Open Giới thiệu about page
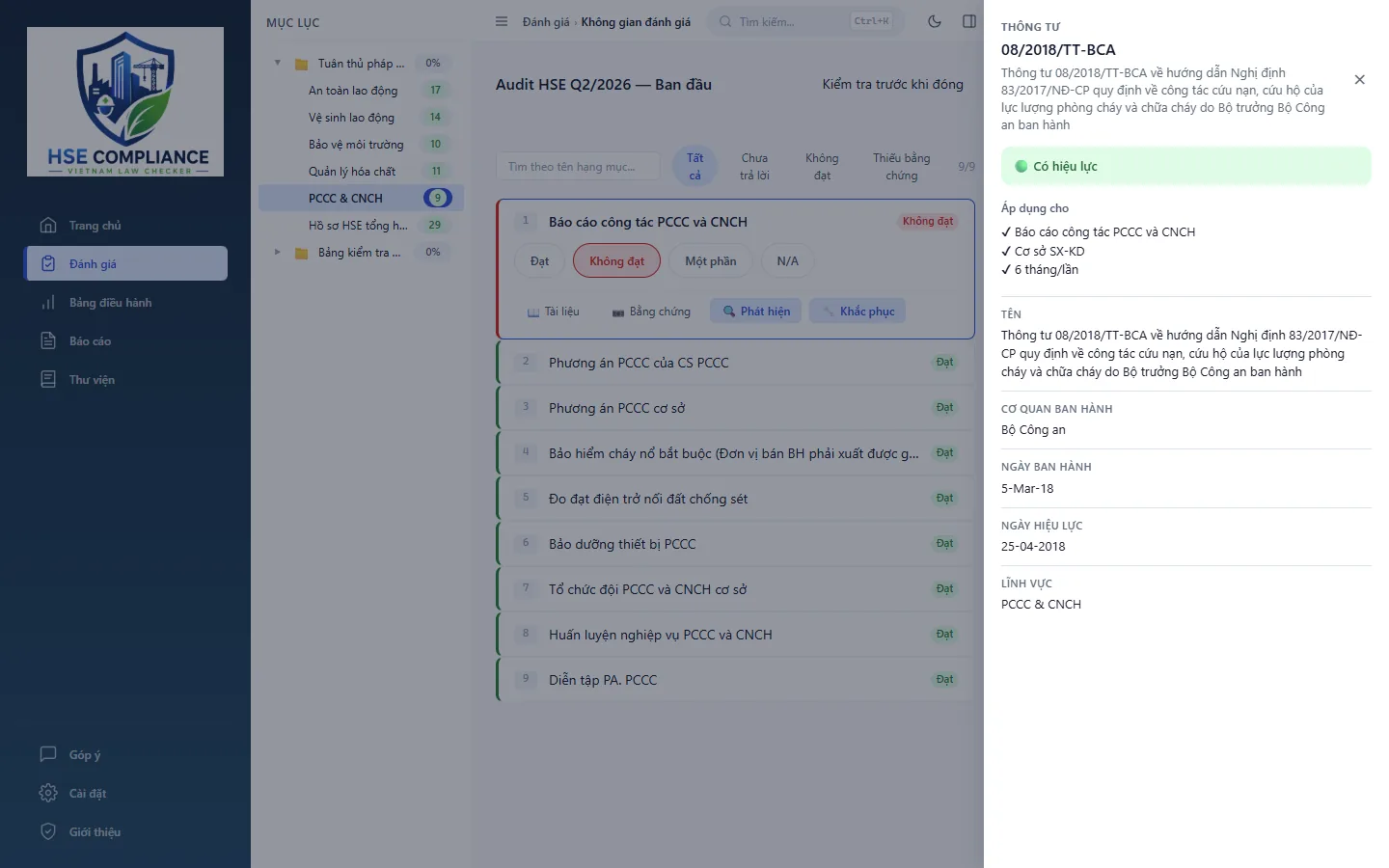 pyautogui.click(x=125, y=832)
